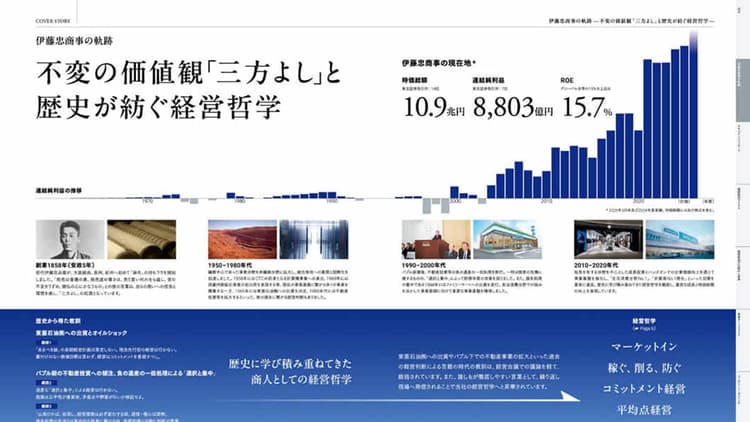Click the running header title at top right
The image size is (750, 422).
[631, 21]
